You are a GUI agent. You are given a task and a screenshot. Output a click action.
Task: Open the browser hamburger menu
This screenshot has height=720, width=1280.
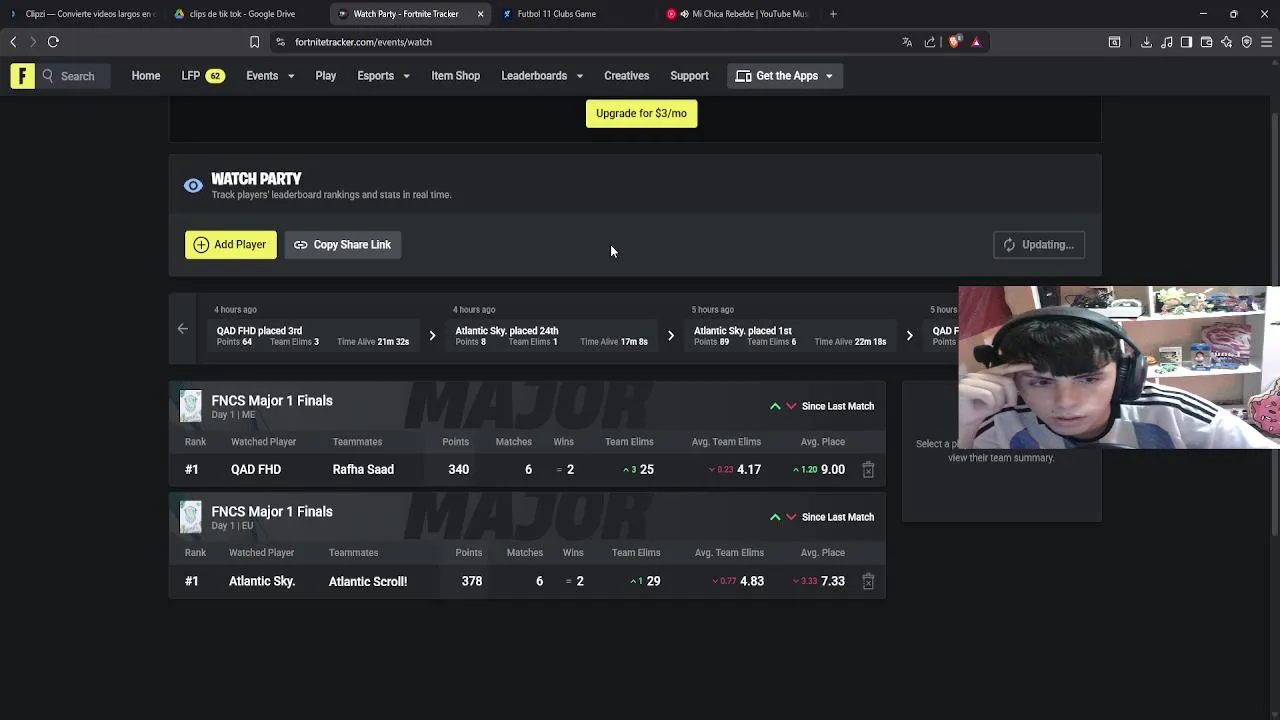[x=1266, y=42]
